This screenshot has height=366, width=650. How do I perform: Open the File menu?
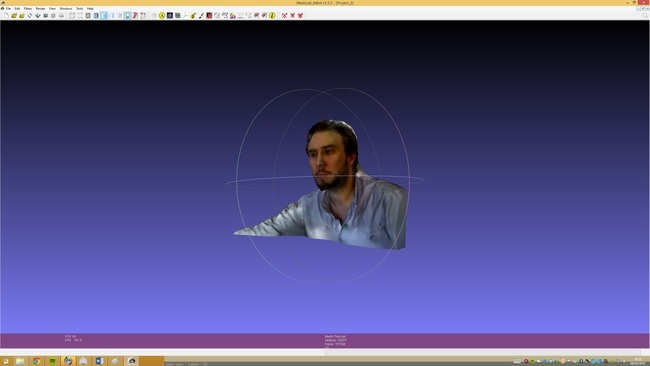click(x=8, y=8)
